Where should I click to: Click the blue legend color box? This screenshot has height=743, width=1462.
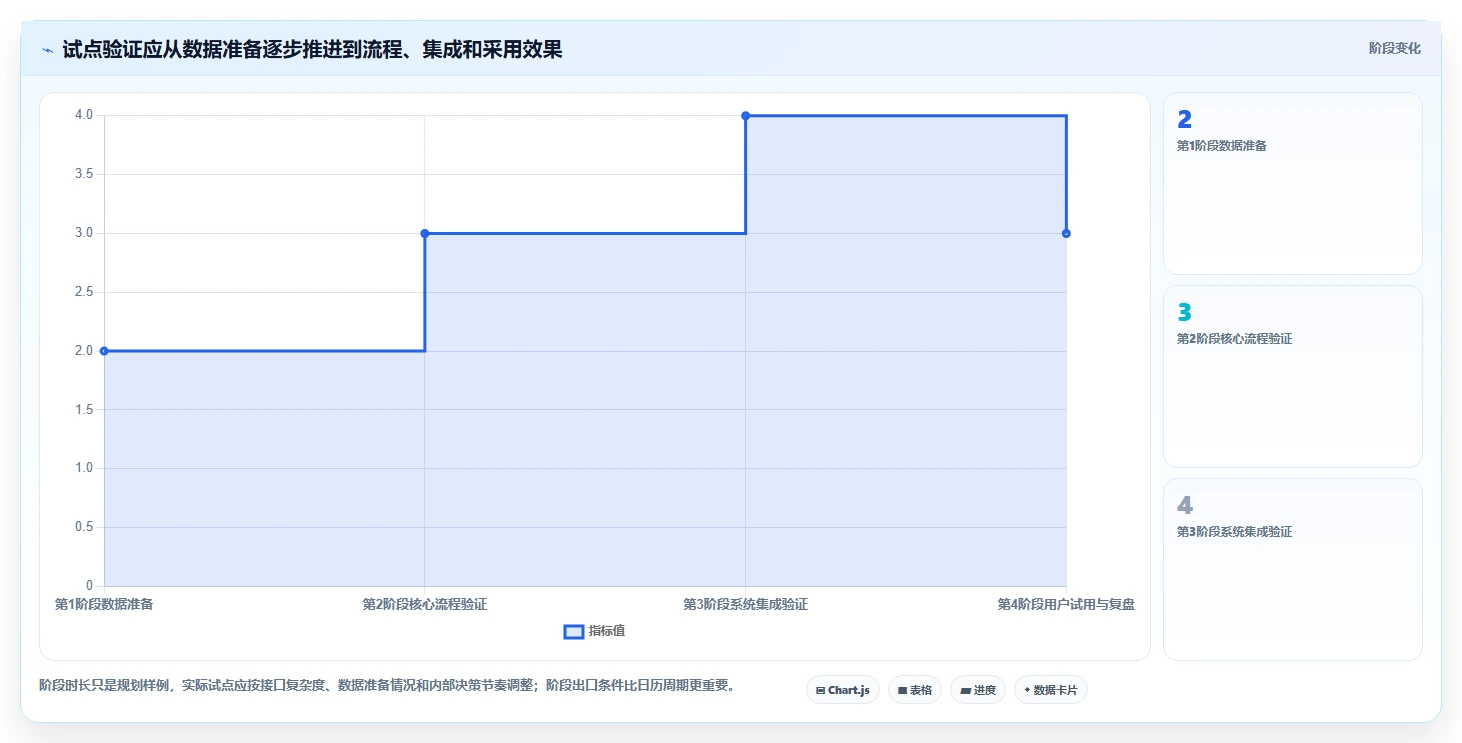574,631
